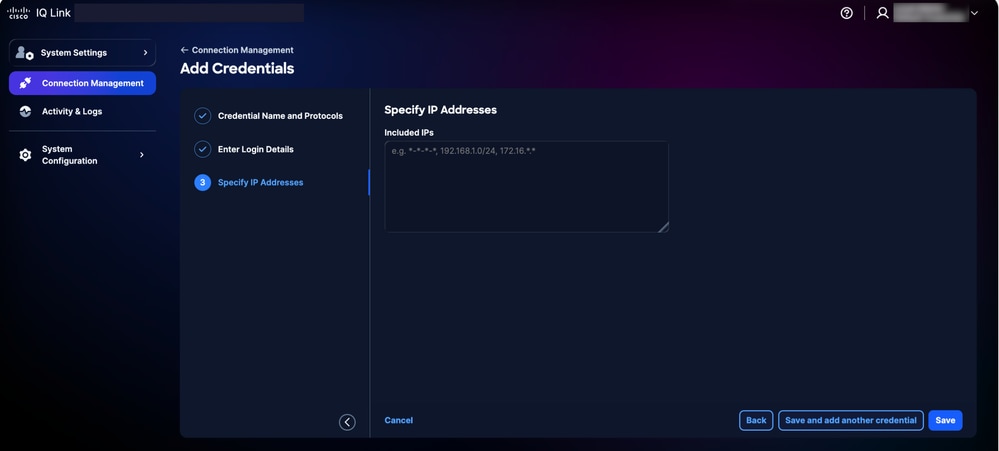
Task: Click the Connection Management plug icon
Action: 25,83
